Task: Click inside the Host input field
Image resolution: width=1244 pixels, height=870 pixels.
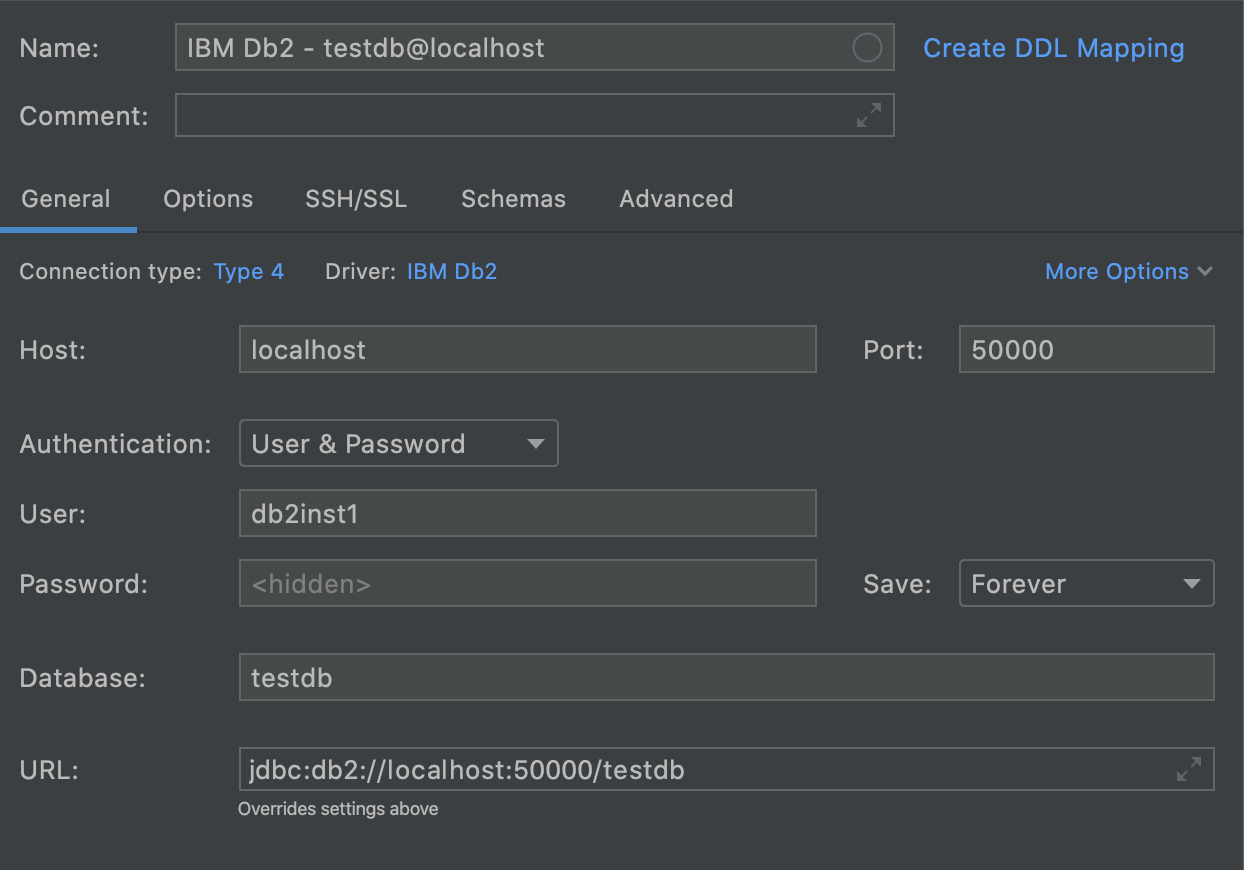Action: [527, 349]
